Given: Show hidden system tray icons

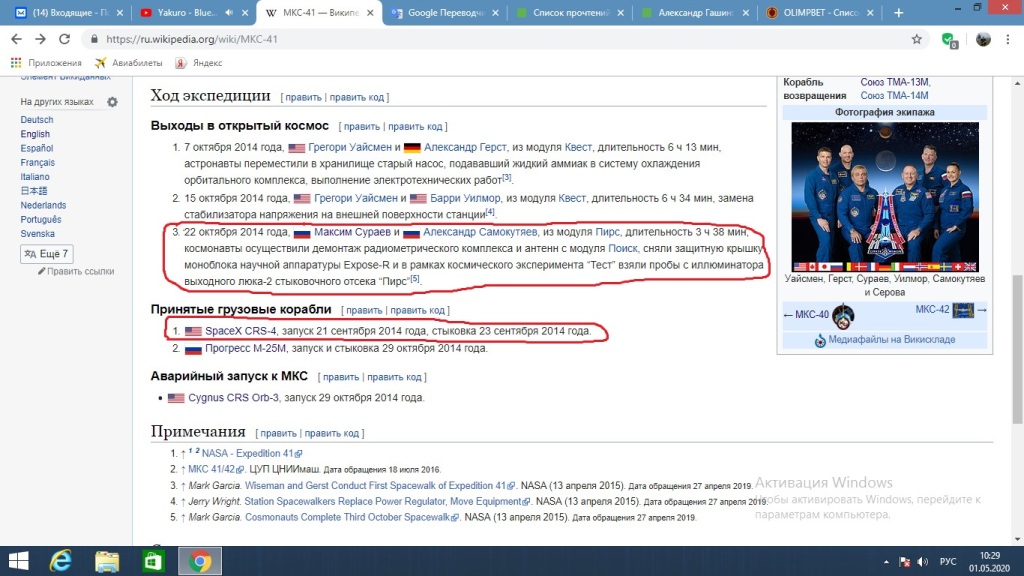Looking at the screenshot, I should click(x=886, y=562).
